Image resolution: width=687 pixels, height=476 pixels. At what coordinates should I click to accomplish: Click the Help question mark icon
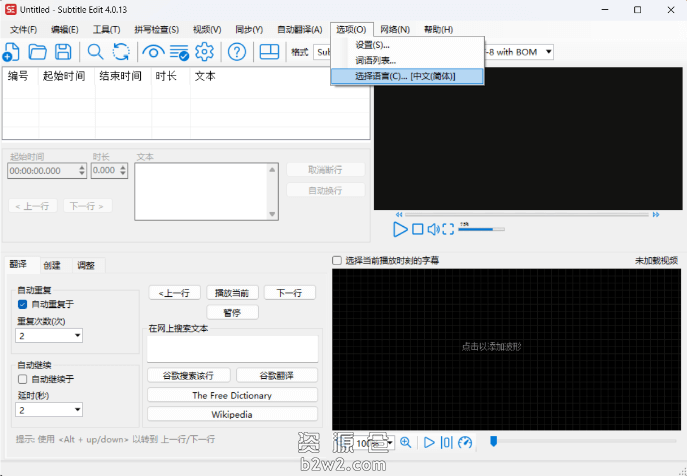tap(237, 52)
